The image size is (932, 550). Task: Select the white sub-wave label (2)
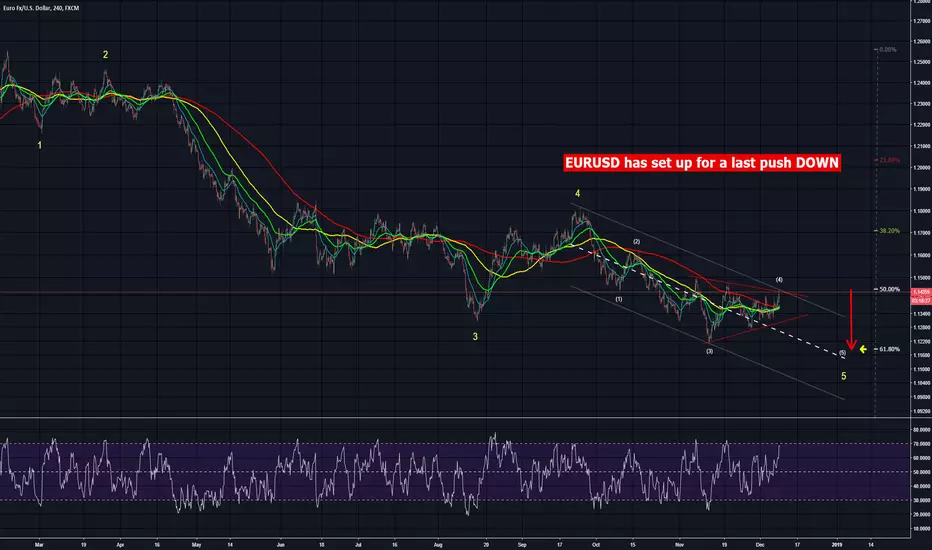point(637,241)
